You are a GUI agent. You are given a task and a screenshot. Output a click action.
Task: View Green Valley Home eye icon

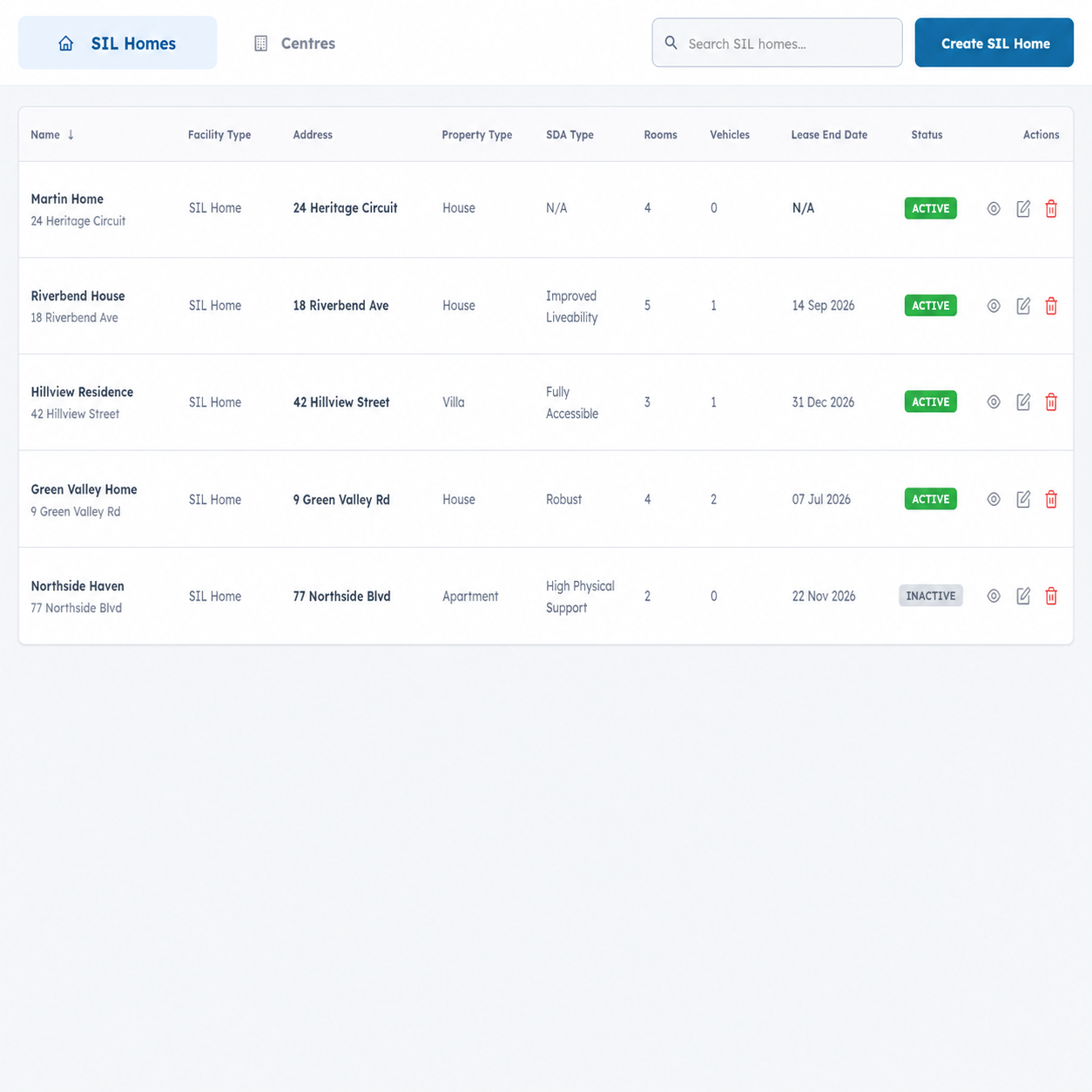pos(994,499)
